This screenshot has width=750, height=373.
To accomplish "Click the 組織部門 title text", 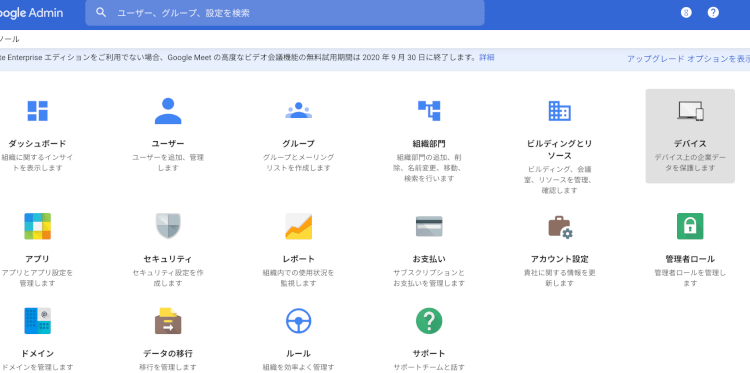I will [429, 143].
